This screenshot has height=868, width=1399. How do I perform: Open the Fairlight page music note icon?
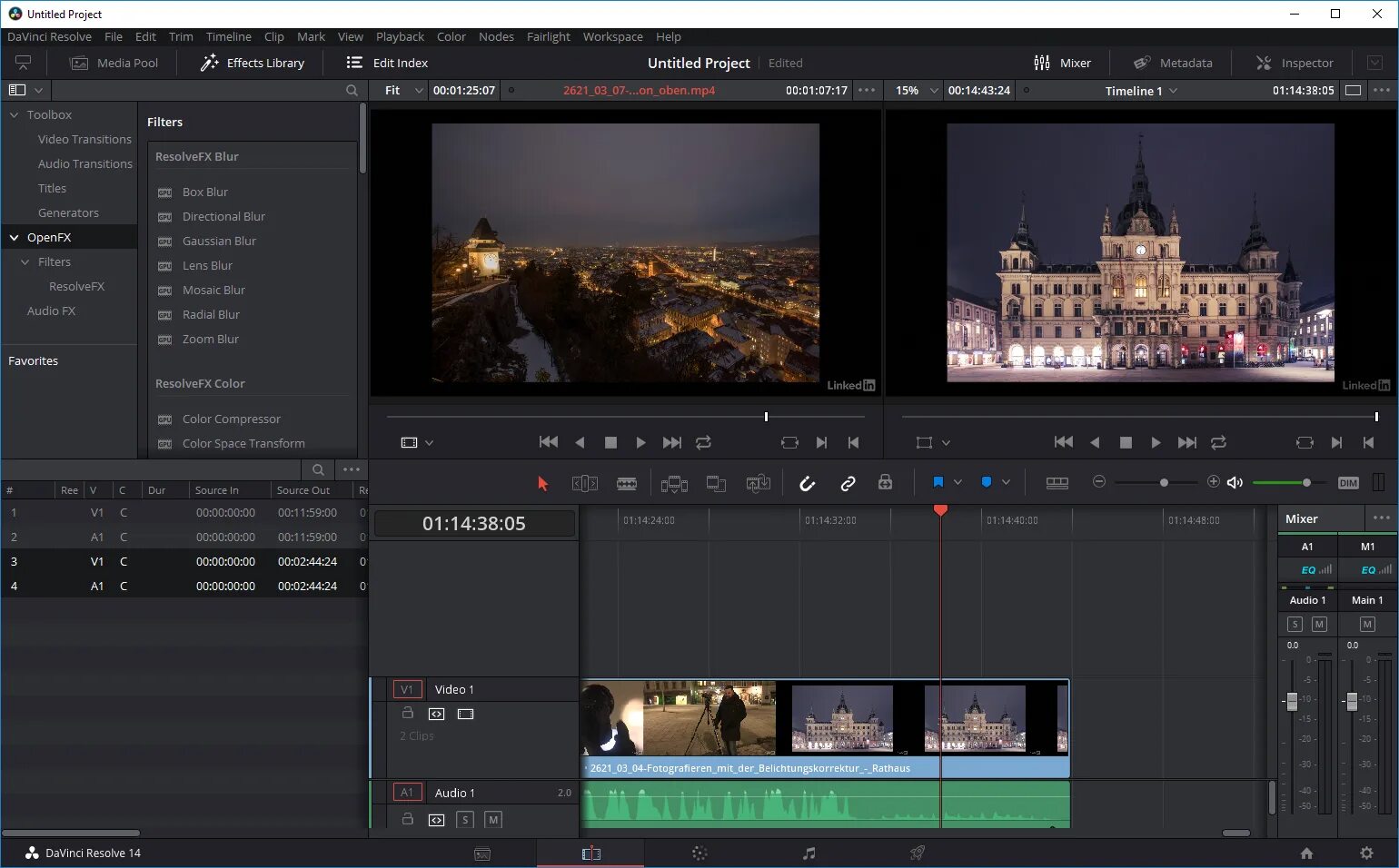(809, 853)
